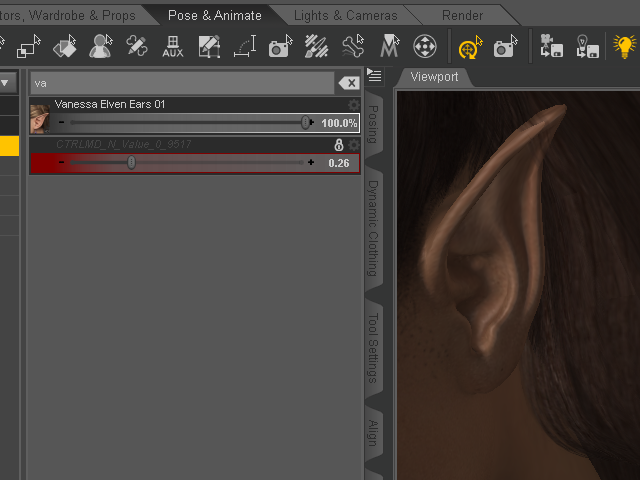Image resolution: width=640 pixels, height=480 pixels.
Task: Activate the Universal move arrows tool
Action: coord(425,46)
